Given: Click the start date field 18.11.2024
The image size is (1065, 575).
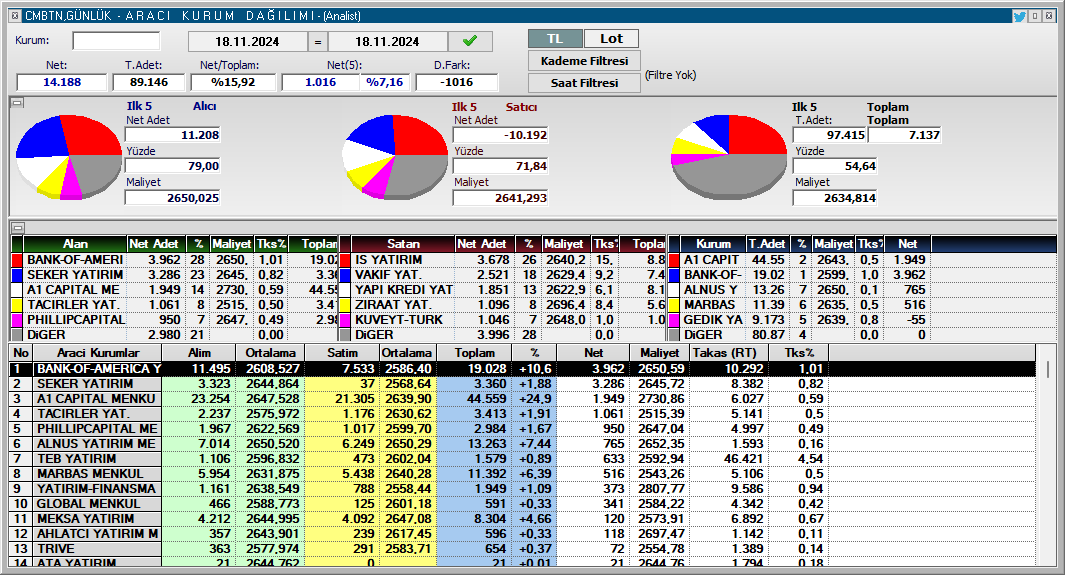Looking at the screenshot, I should coord(247,41).
